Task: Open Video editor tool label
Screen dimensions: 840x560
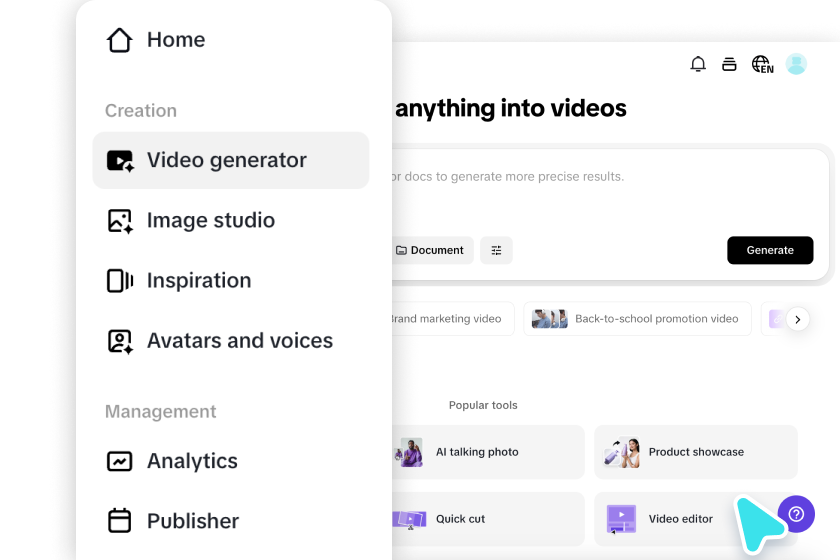Action: pyautogui.click(x=680, y=519)
